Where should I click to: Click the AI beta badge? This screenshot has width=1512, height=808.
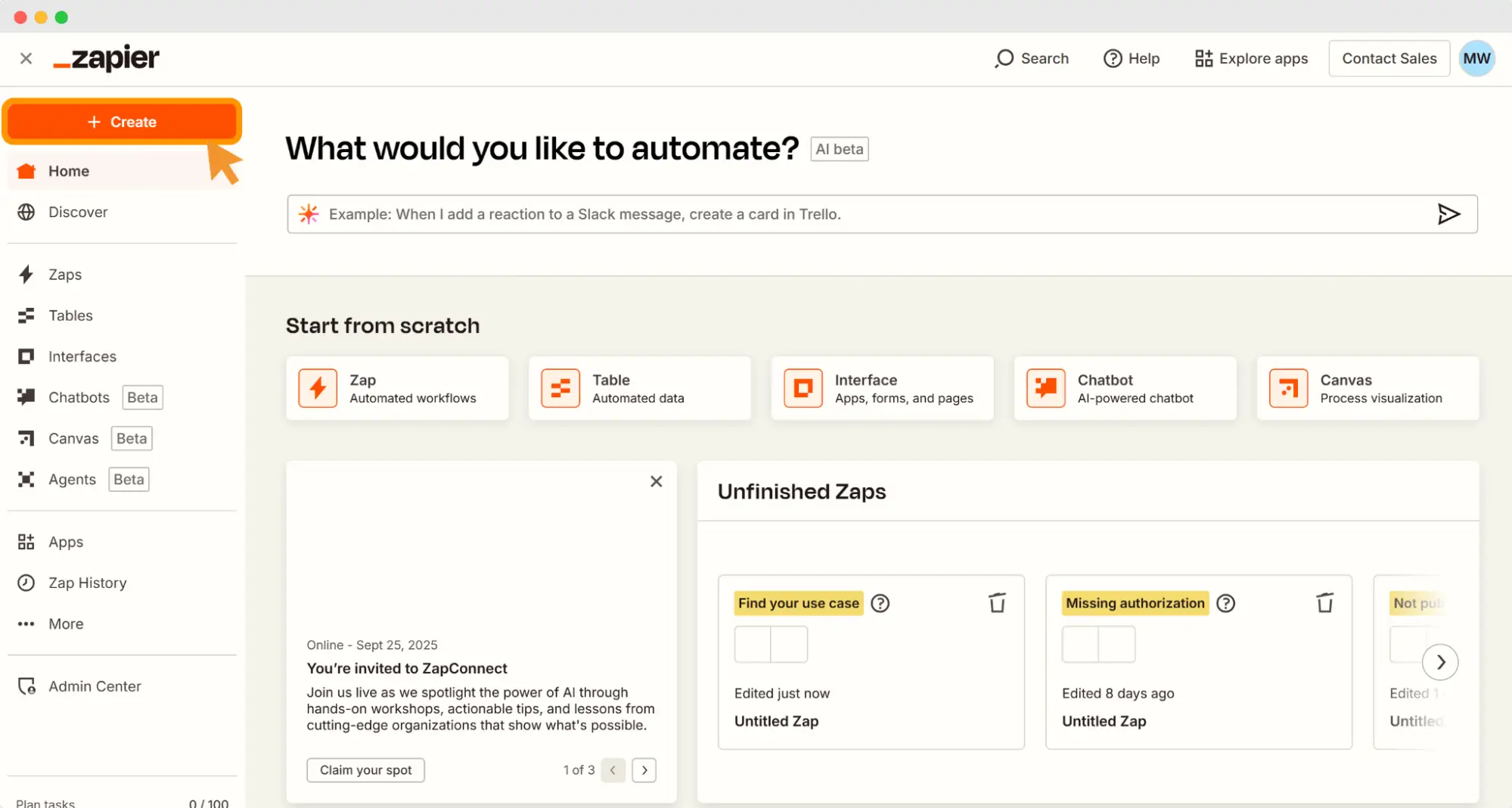pyautogui.click(x=840, y=149)
